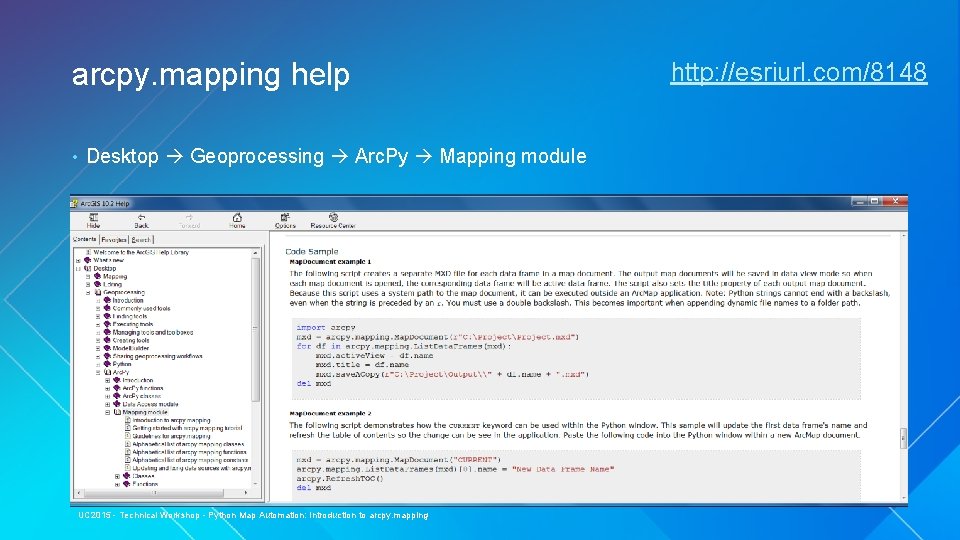Click the book icon beside Functions

(126, 484)
